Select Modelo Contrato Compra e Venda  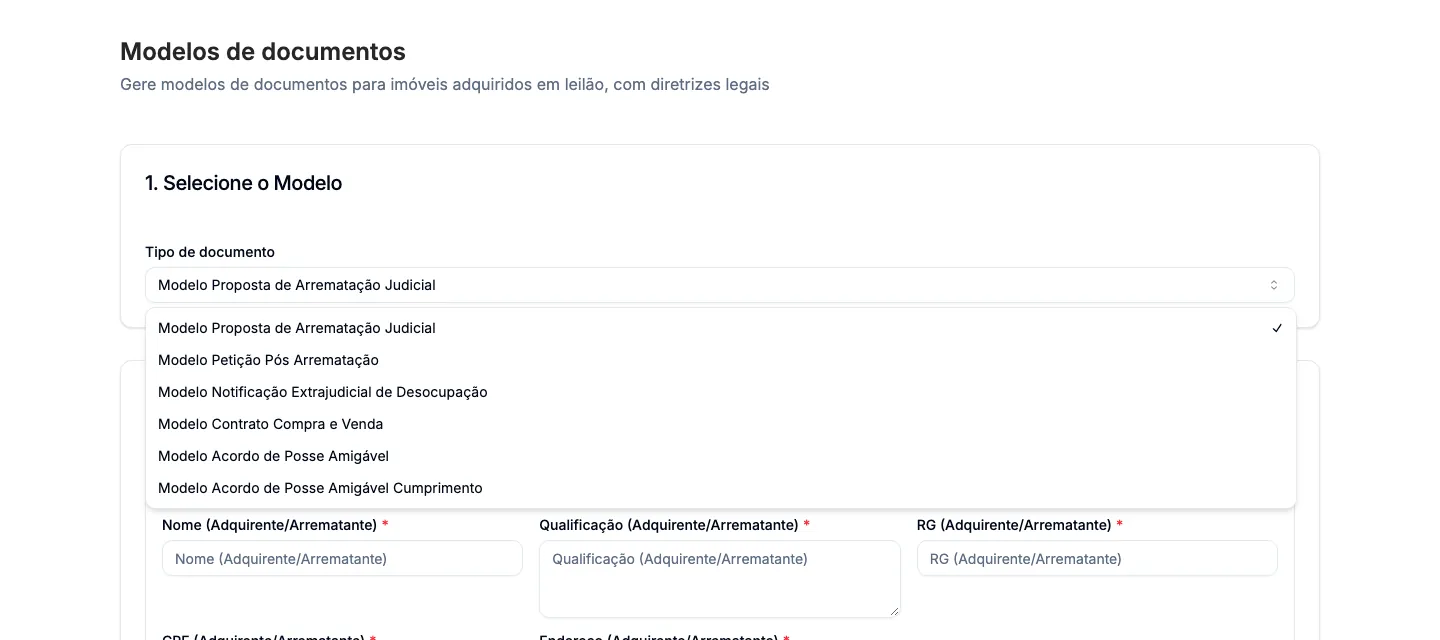tap(720, 424)
